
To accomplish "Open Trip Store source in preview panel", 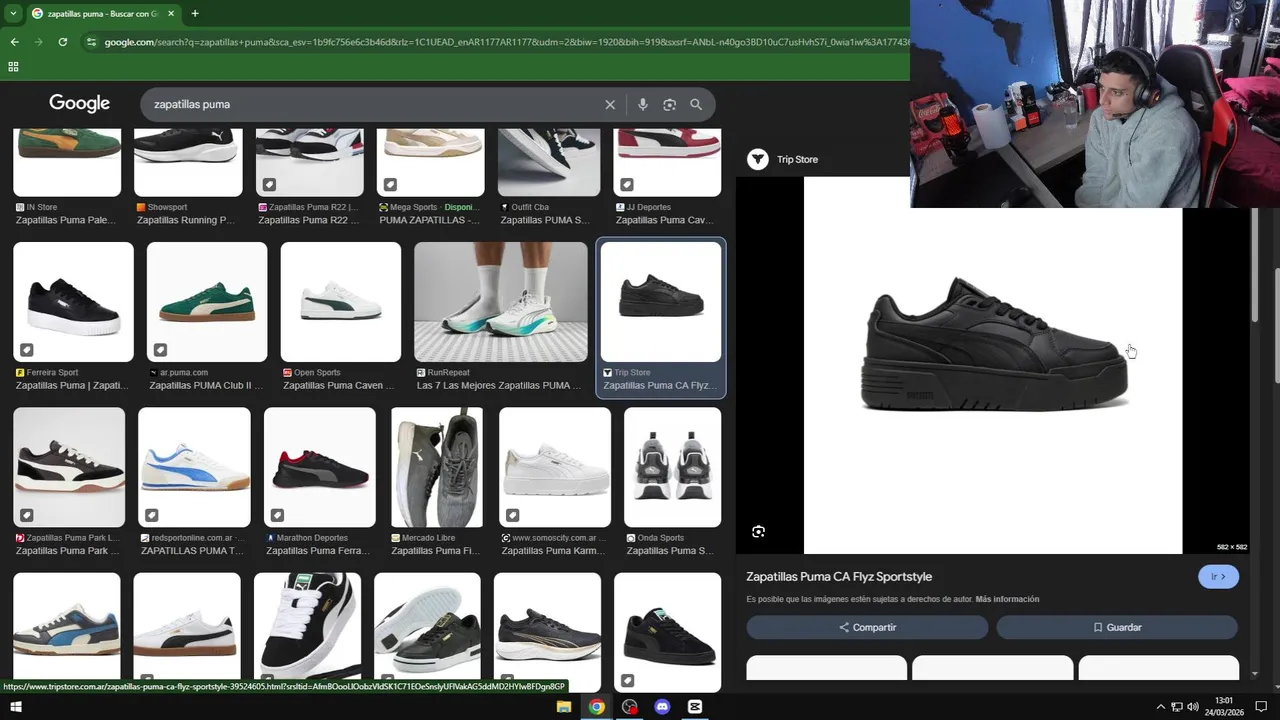I will click(x=797, y=159).
